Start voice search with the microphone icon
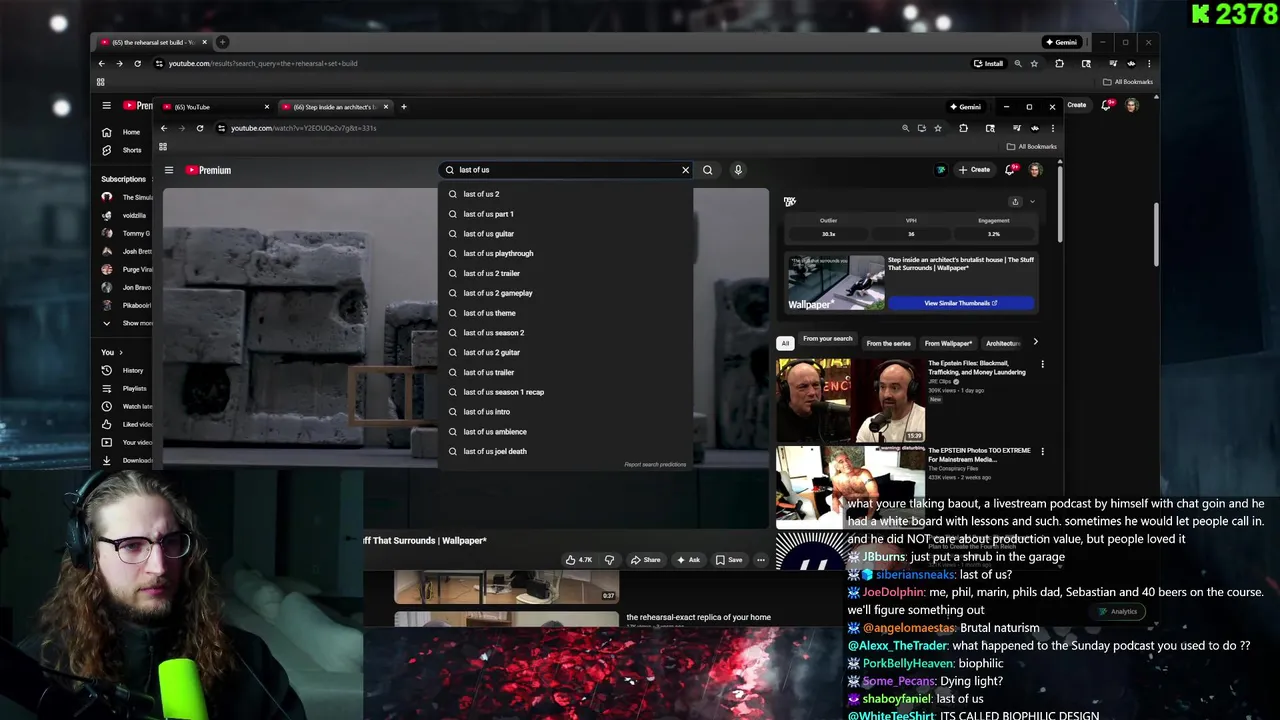This screenshot has width=1280, height=720. coord(738,170)
